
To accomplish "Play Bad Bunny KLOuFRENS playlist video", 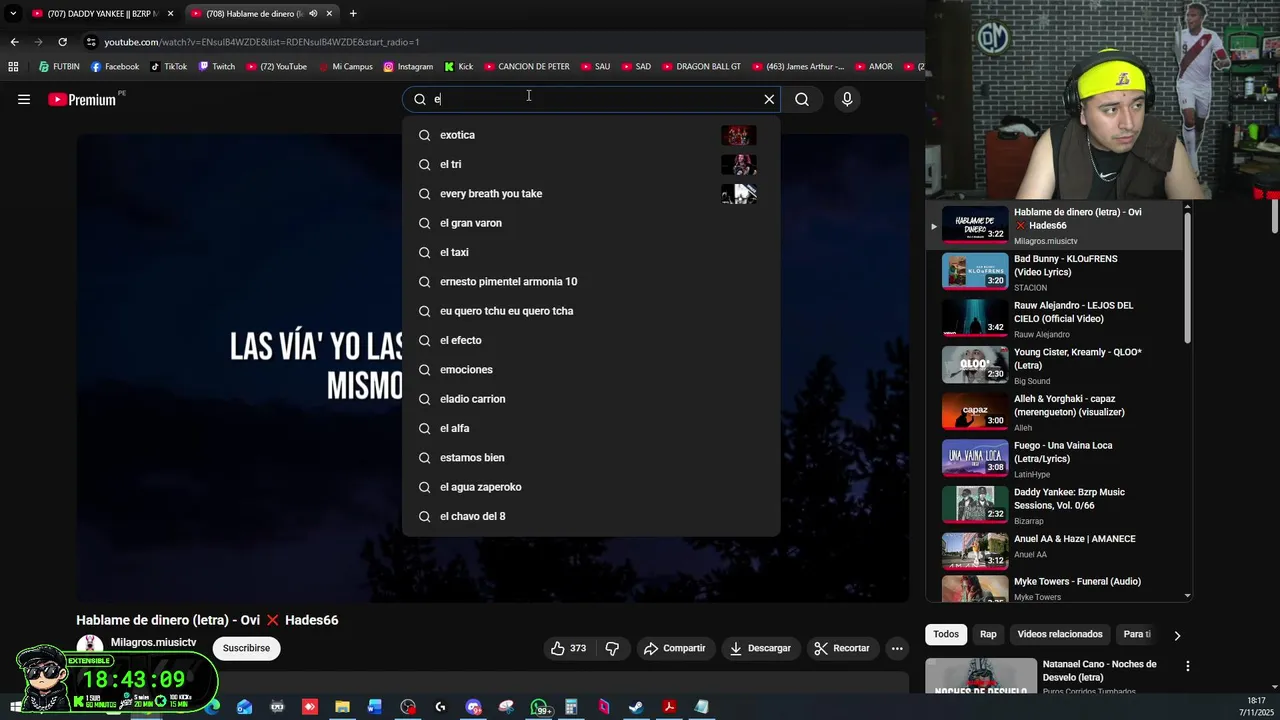I will (x=1060, y=272).
